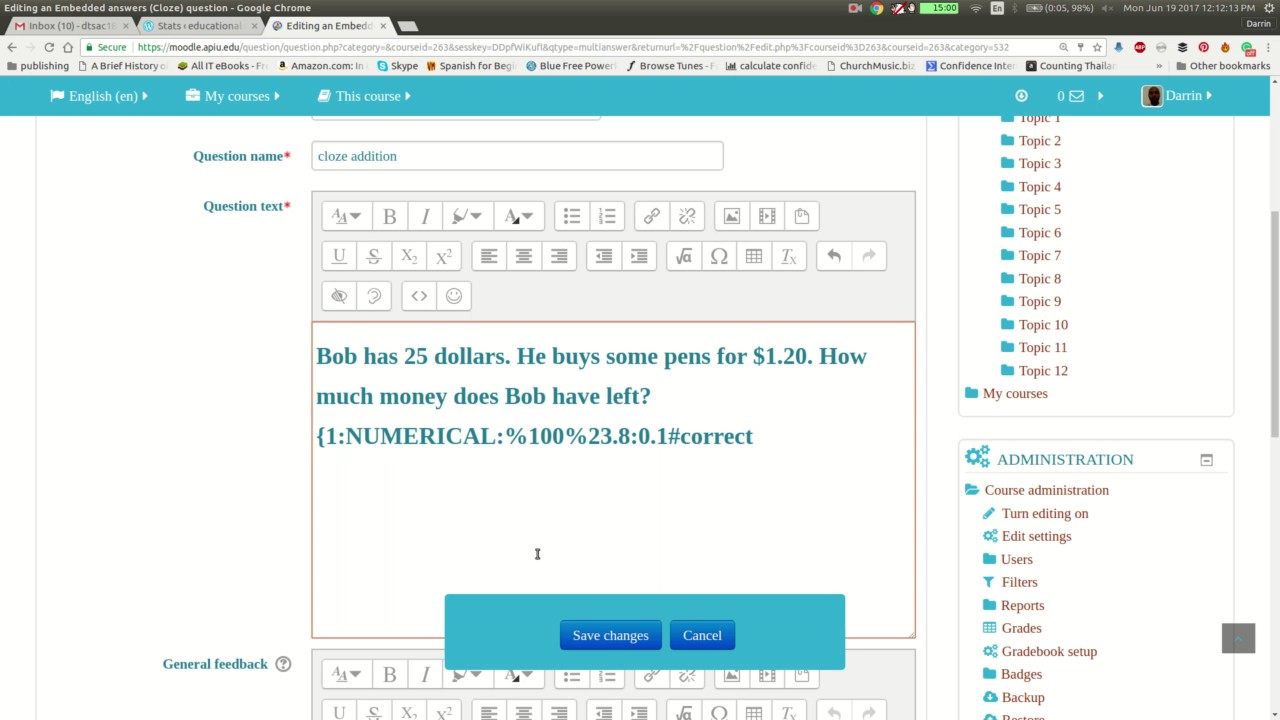Open the emoticon picker

tap(454, 296)
